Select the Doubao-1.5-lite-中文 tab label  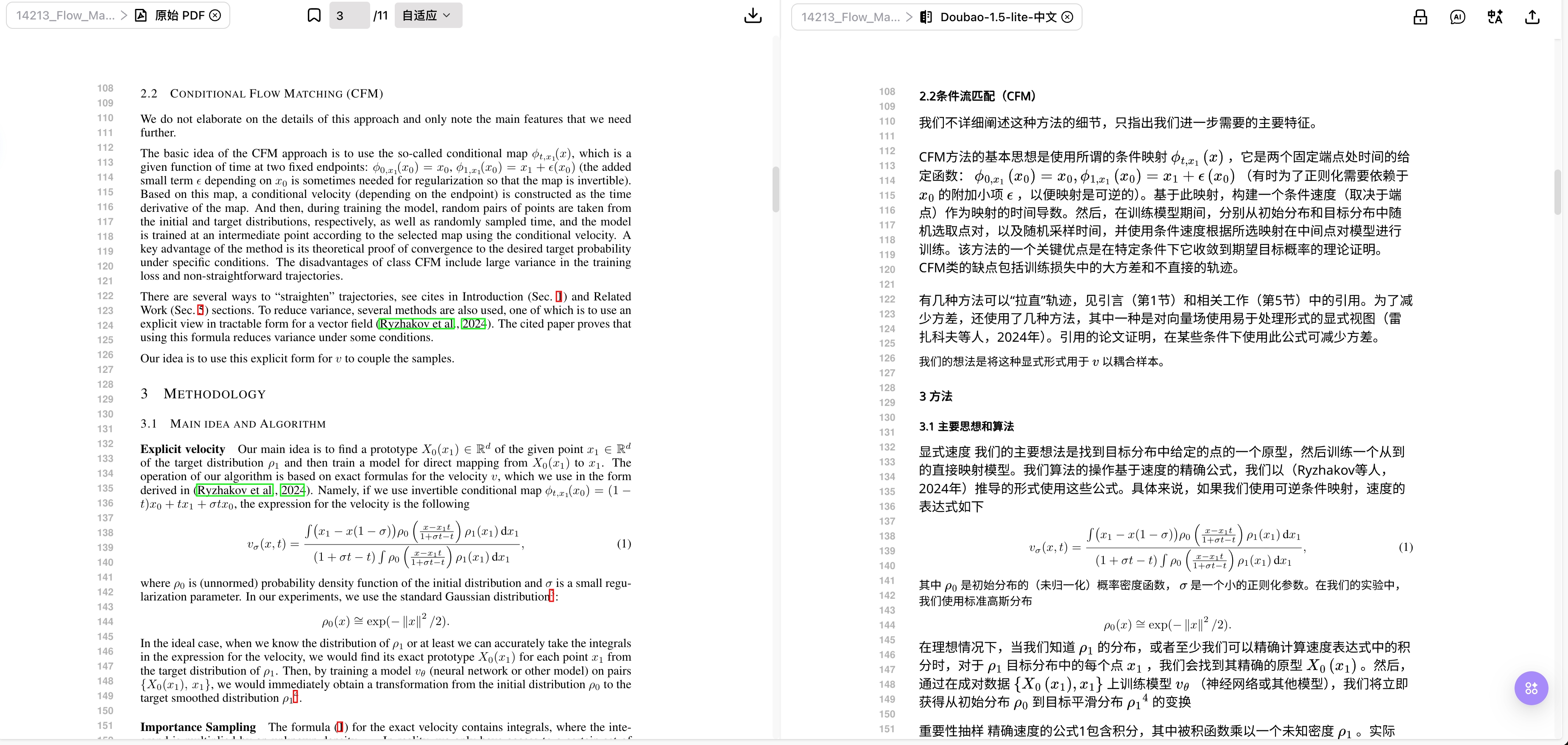tap(998, 17)
